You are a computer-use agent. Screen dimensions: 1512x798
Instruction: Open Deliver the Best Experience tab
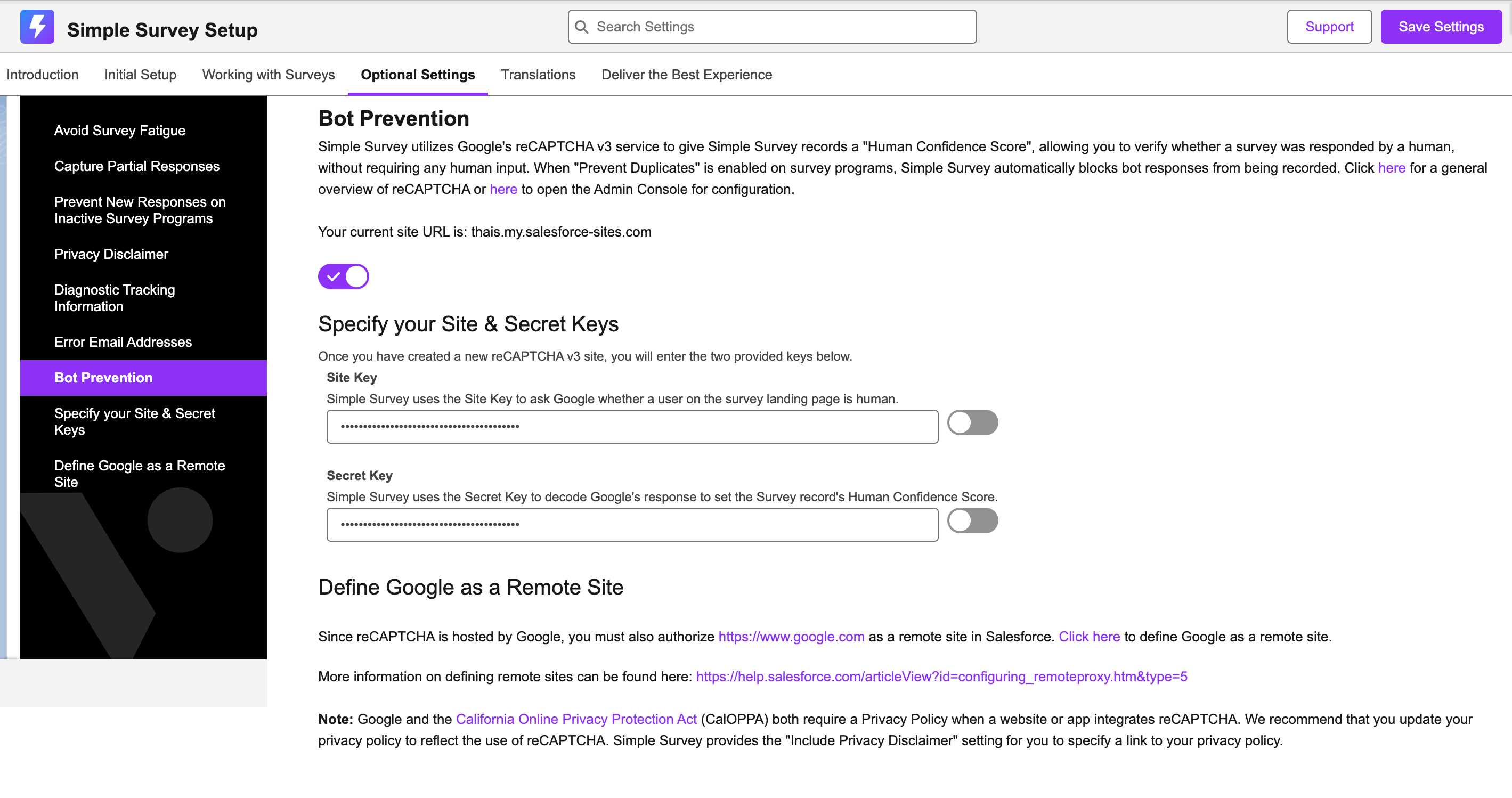click(x=687, y=75)
